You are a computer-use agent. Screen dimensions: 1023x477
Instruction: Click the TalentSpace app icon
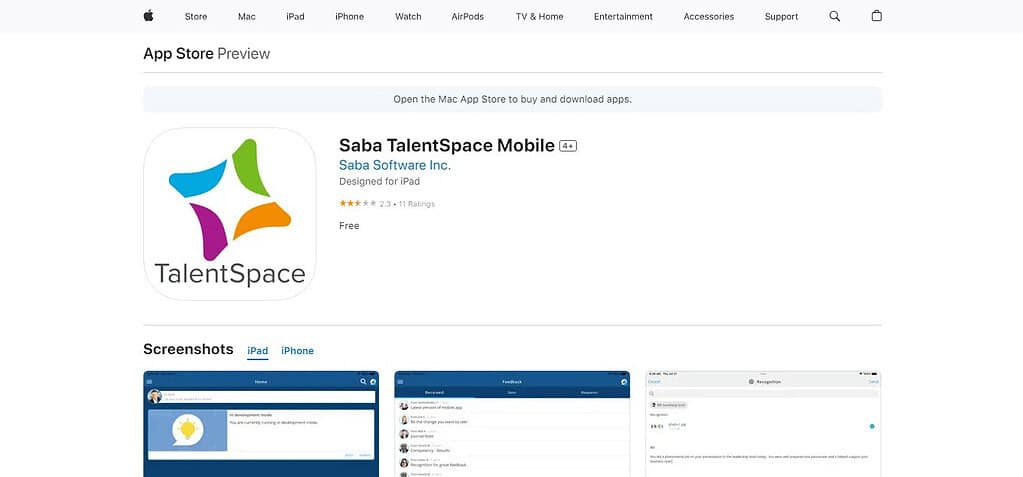[230, 214]
